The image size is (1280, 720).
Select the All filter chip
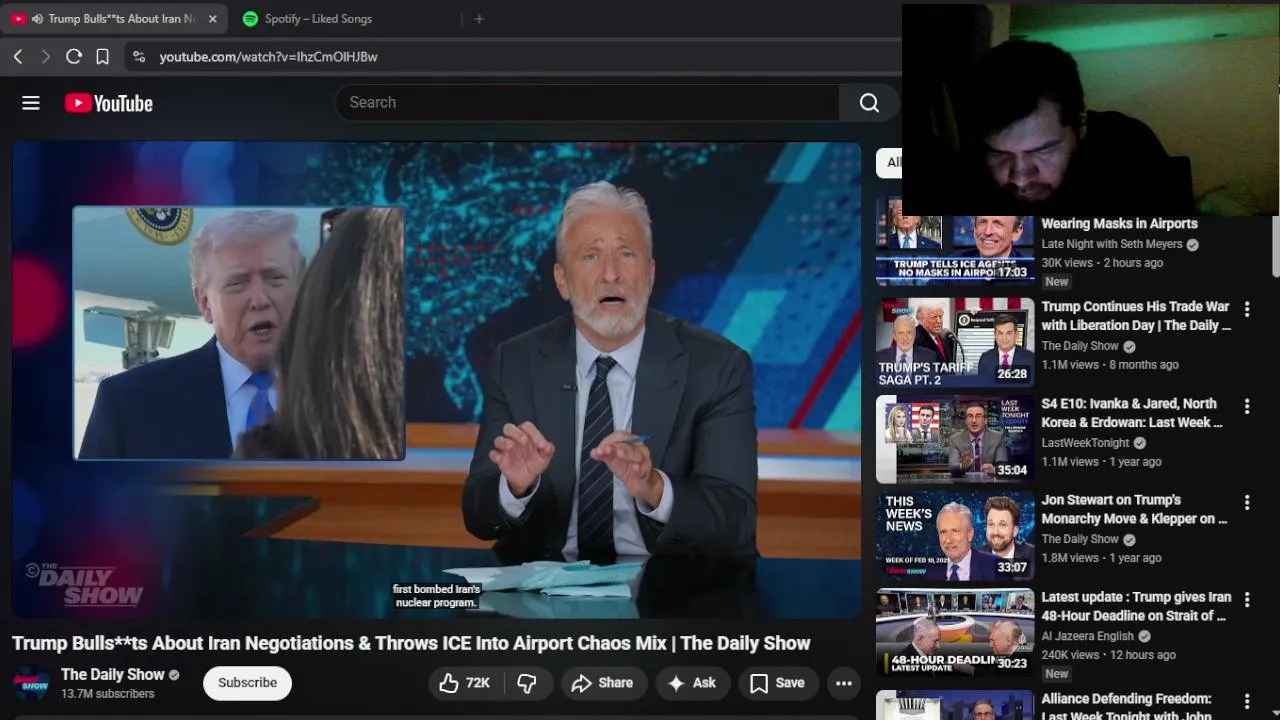pos(889,162)
